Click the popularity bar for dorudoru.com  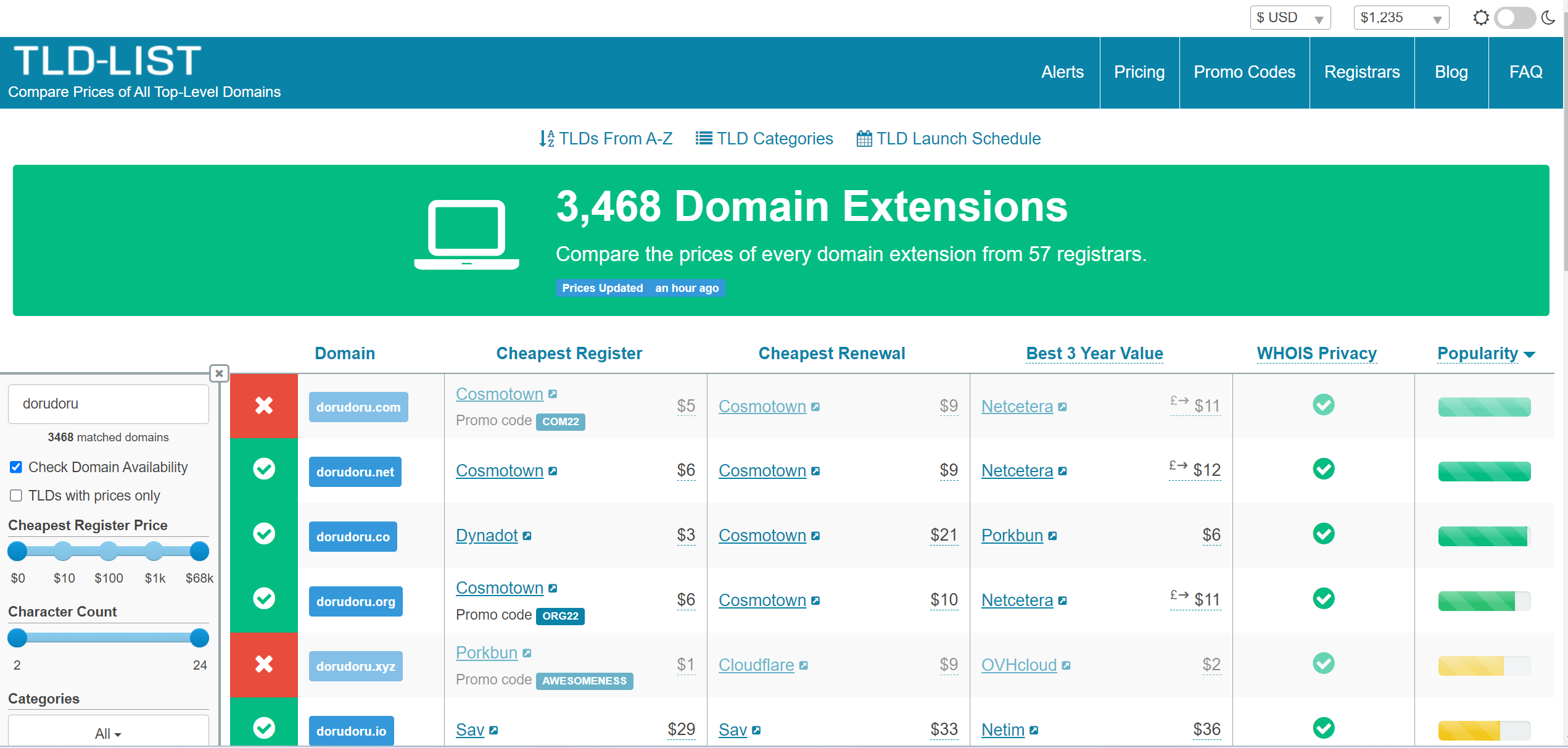[x=1484, y=407]
